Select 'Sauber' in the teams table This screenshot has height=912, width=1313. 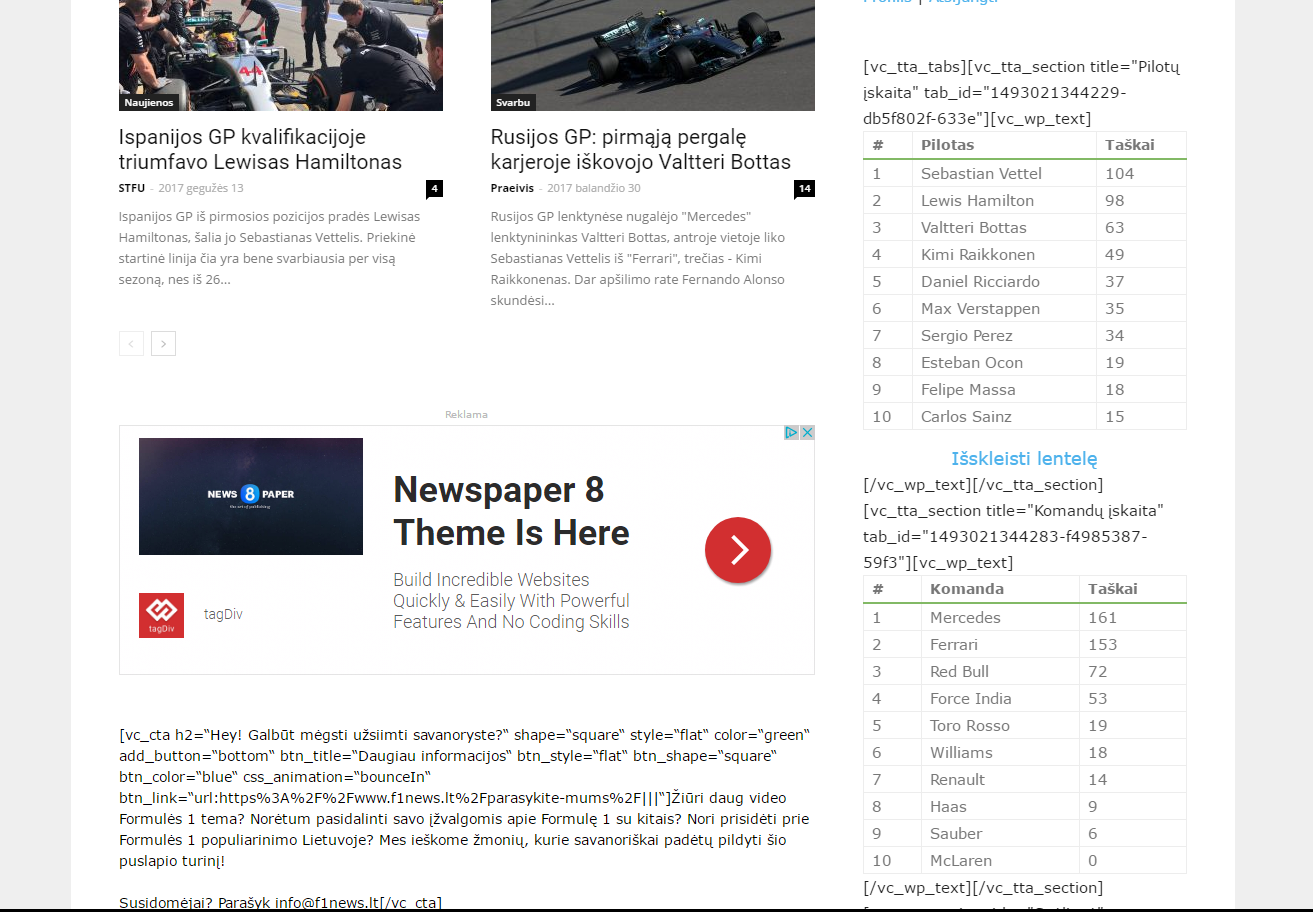pos(956,834)
